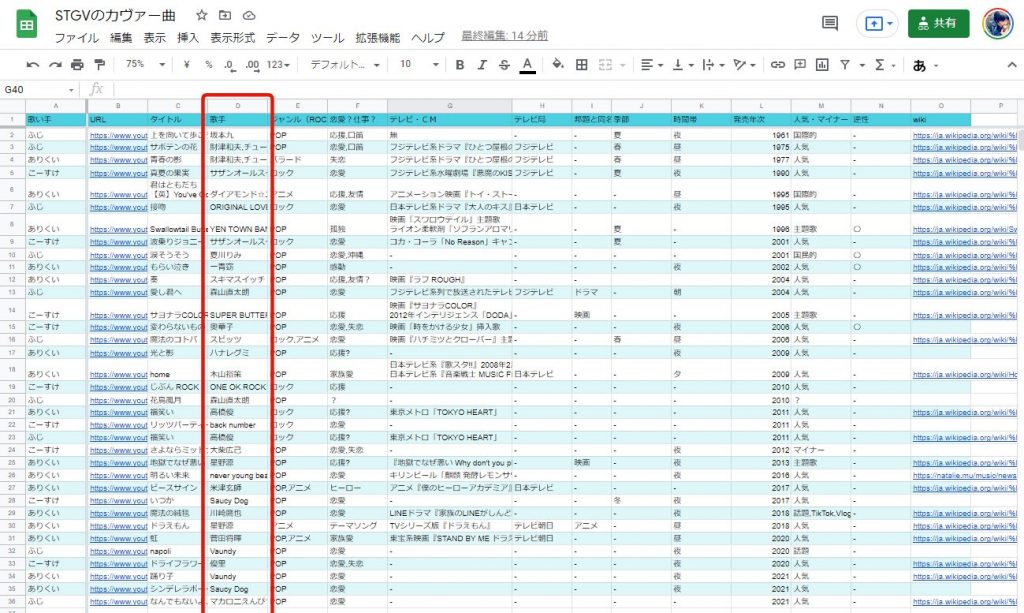Open the データ menu
This screenshot has height=613, width=1024.
[x=283, y=38]
